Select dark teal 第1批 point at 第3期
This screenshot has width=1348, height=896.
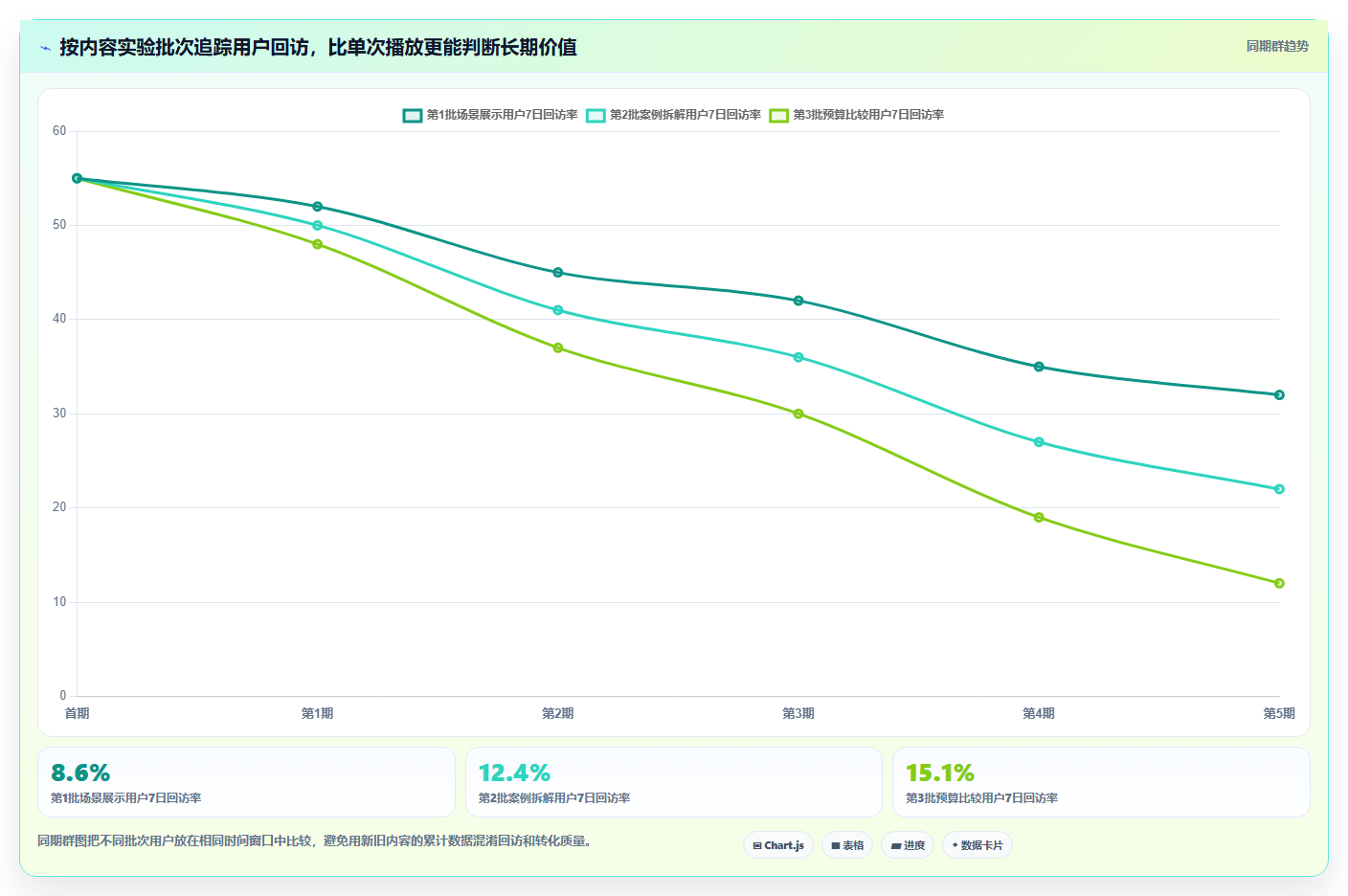click(x=798, y=301)
